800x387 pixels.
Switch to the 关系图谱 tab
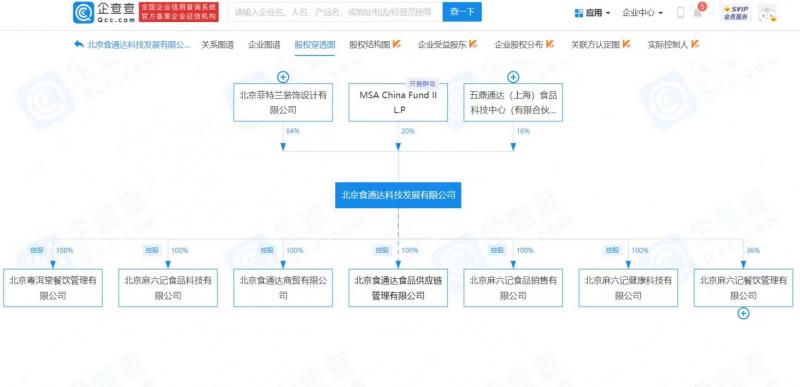217,44
